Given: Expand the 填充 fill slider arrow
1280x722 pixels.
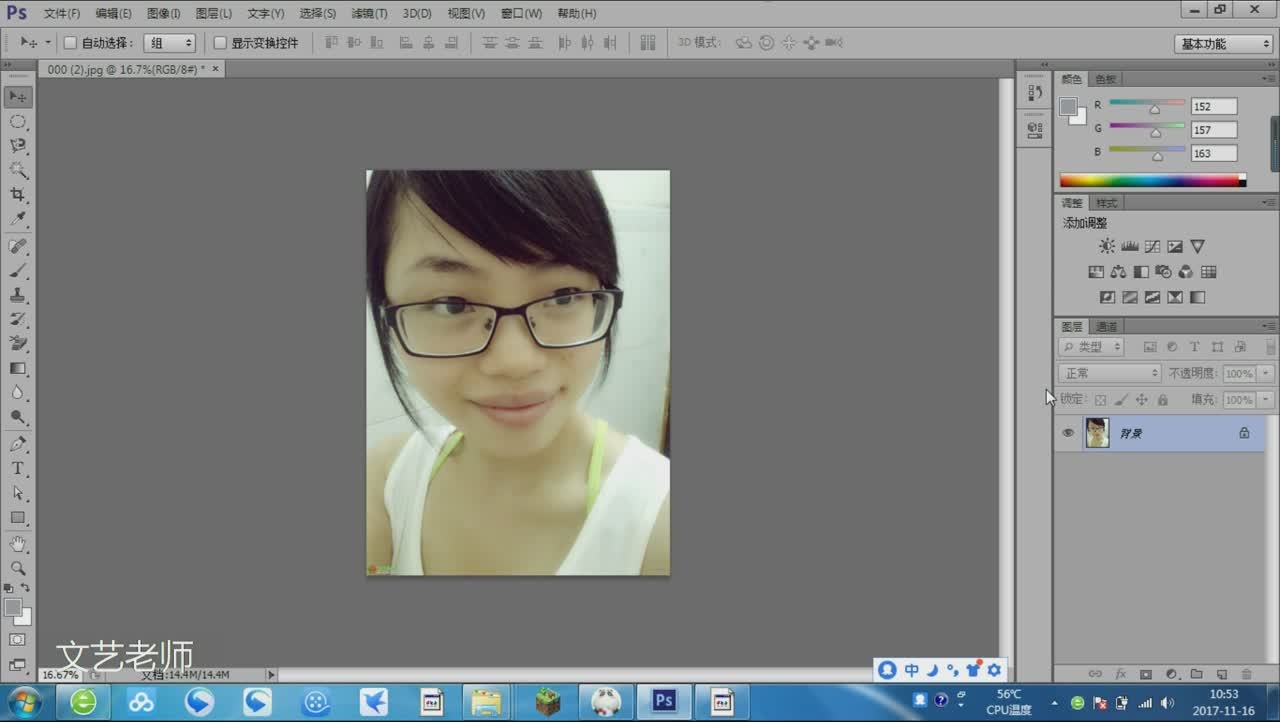Looking at the screenshot, I should tap(1266, 400).
